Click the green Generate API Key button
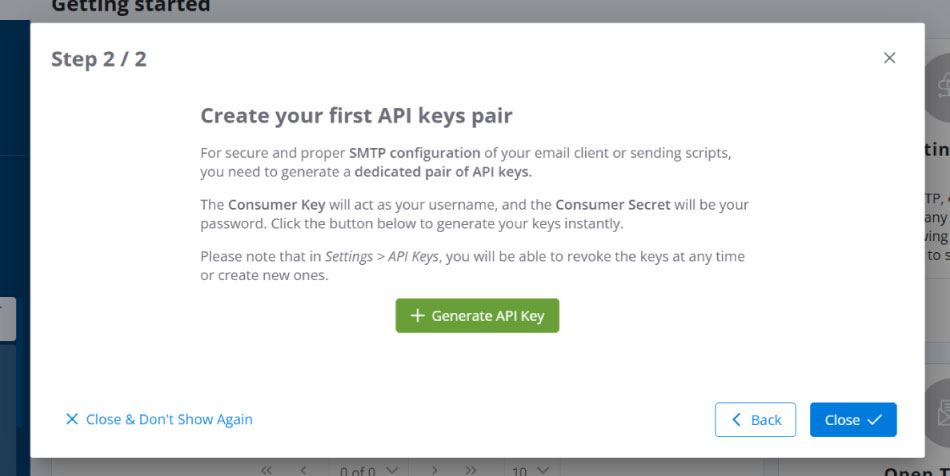The width and height of the screenshot is (950, 476). (x=477, y=316)
